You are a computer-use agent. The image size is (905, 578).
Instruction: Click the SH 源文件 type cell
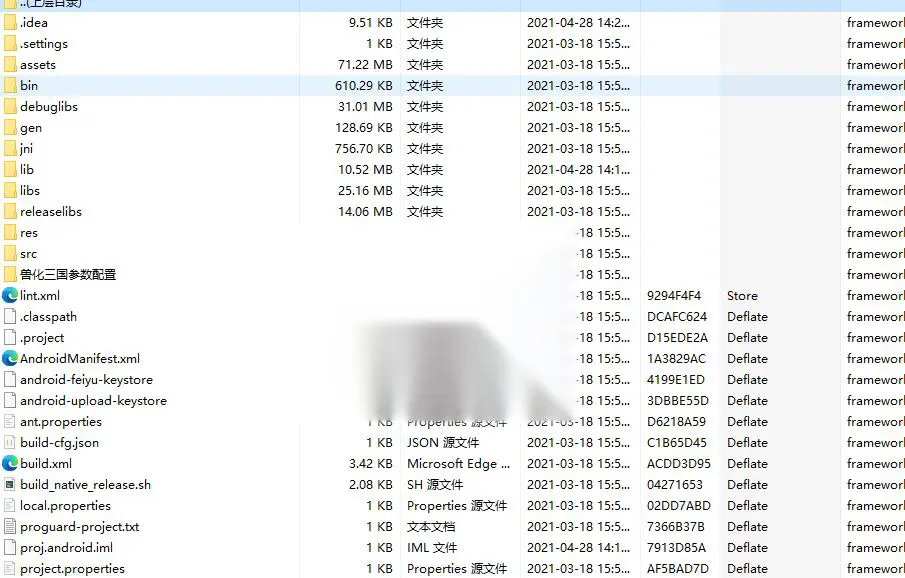[x=435, y=484]
